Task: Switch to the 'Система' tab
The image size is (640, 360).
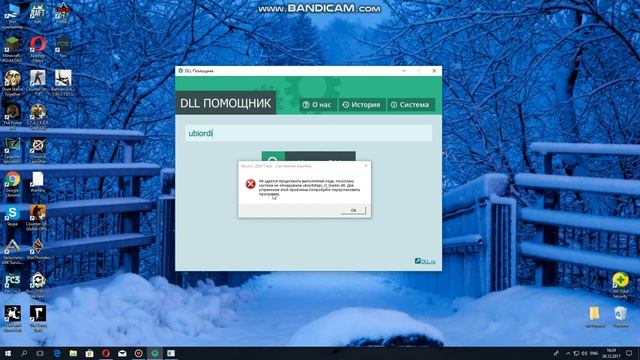Action: tap(410, 105)
